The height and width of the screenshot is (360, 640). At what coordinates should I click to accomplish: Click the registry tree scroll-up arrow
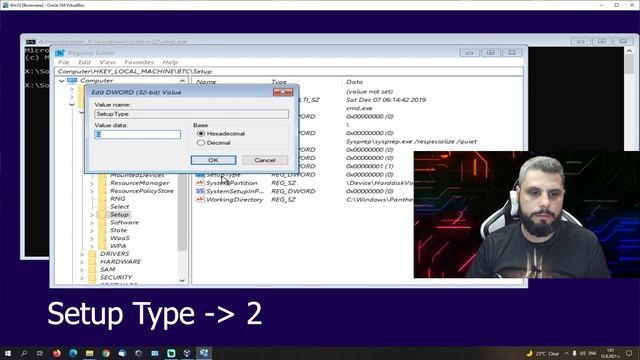pyautogui.click(x=182, y=81)
